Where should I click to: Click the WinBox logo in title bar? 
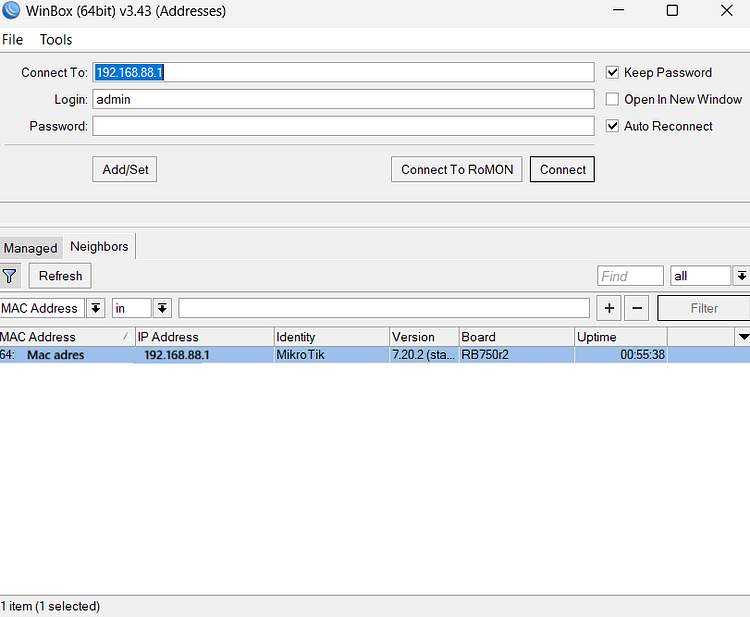[11, 10]
